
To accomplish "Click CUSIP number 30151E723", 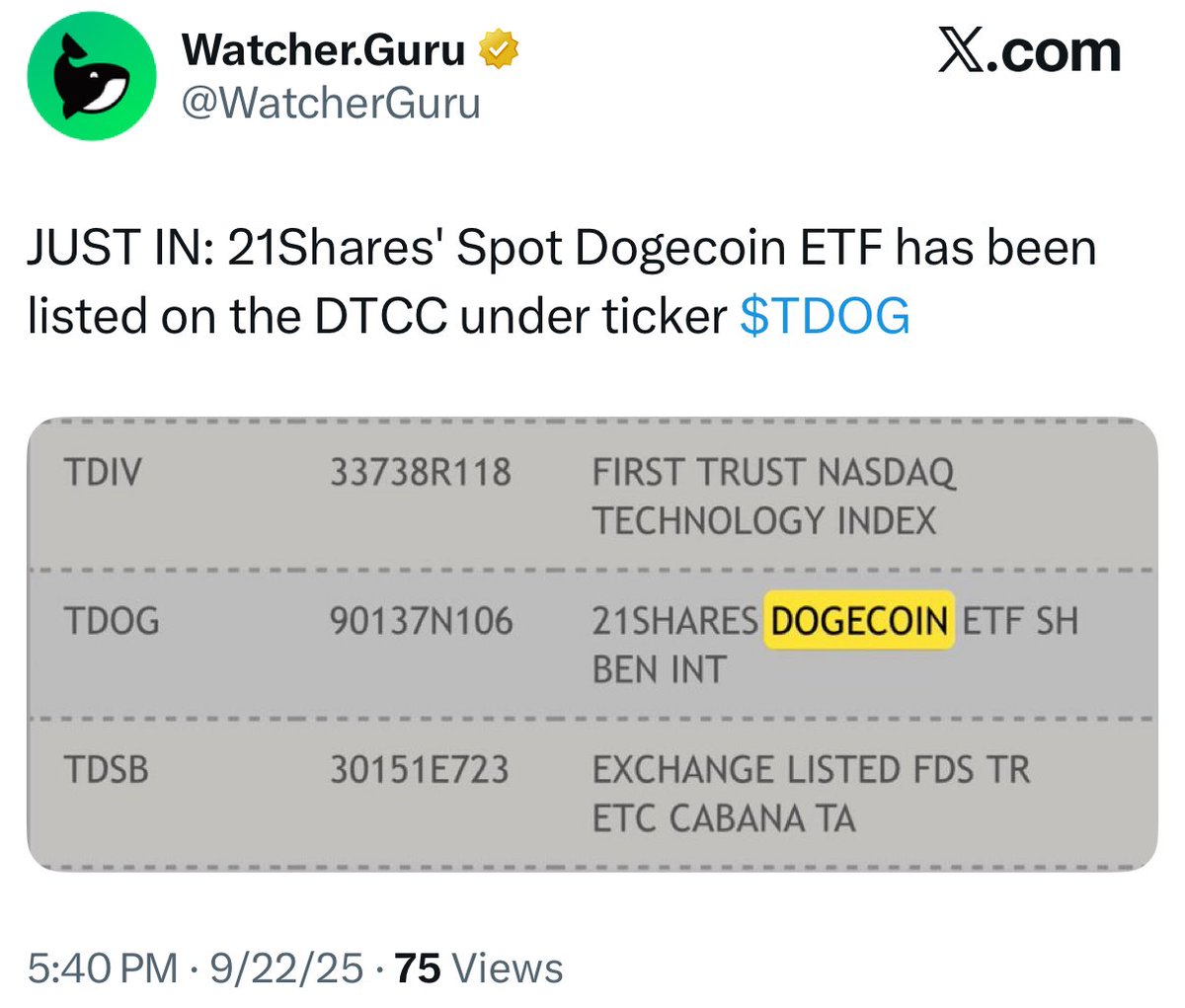I will (x=420, y=769).
